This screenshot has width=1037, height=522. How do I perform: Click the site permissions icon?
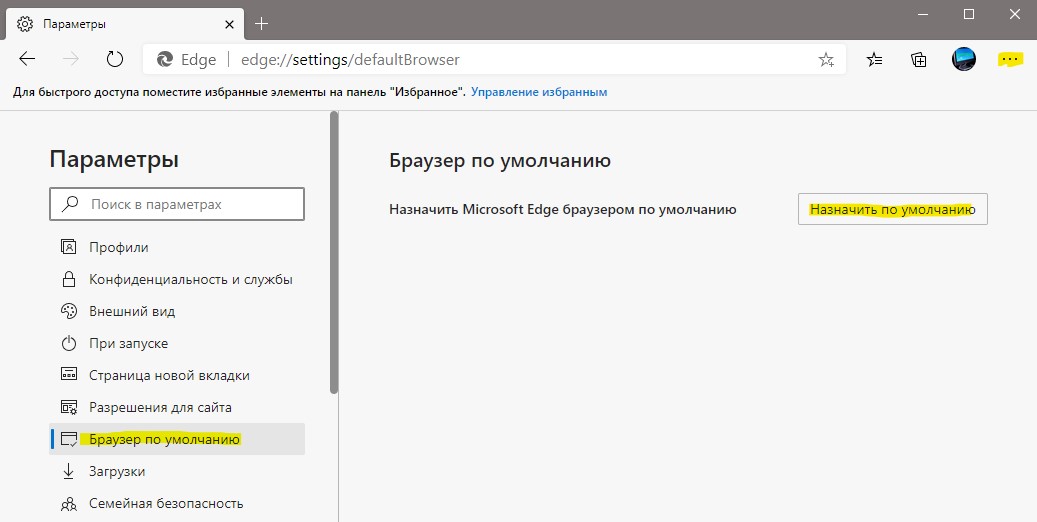coord(68,407)
